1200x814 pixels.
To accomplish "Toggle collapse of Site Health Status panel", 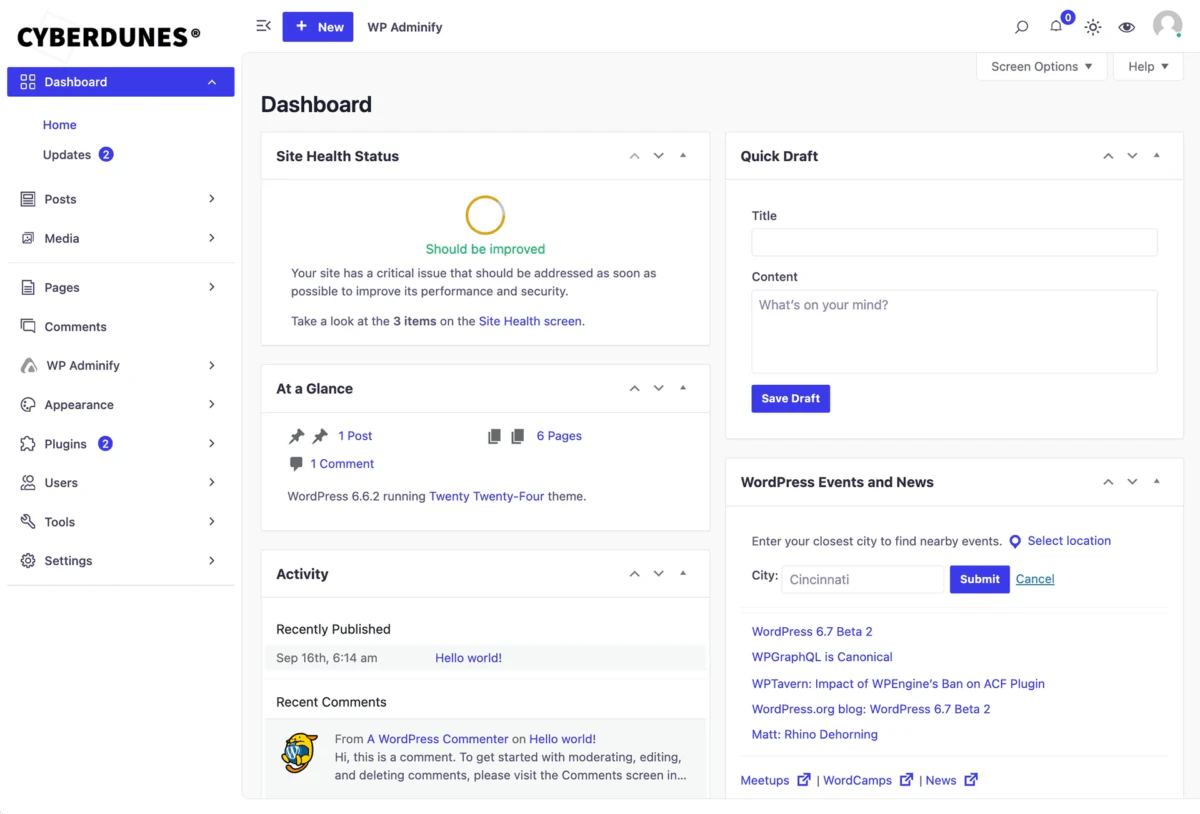I will [683, 156].
